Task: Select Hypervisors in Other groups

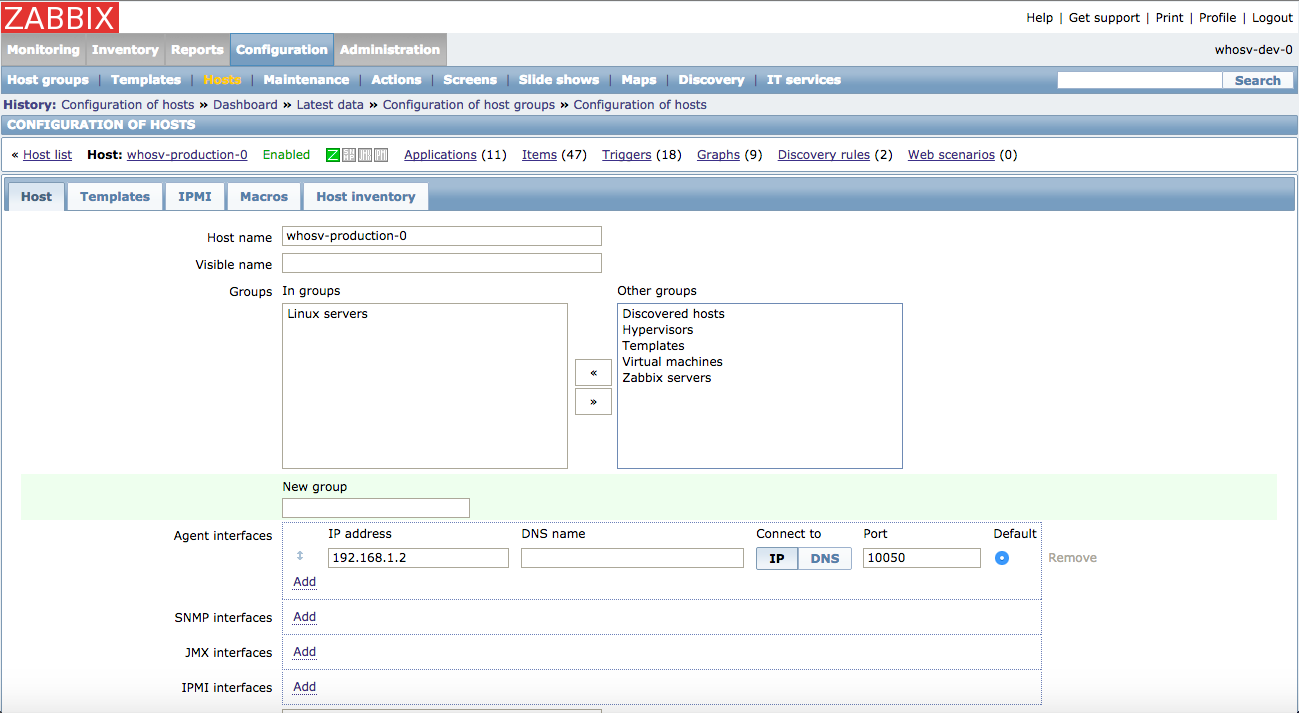Action: 759,330
